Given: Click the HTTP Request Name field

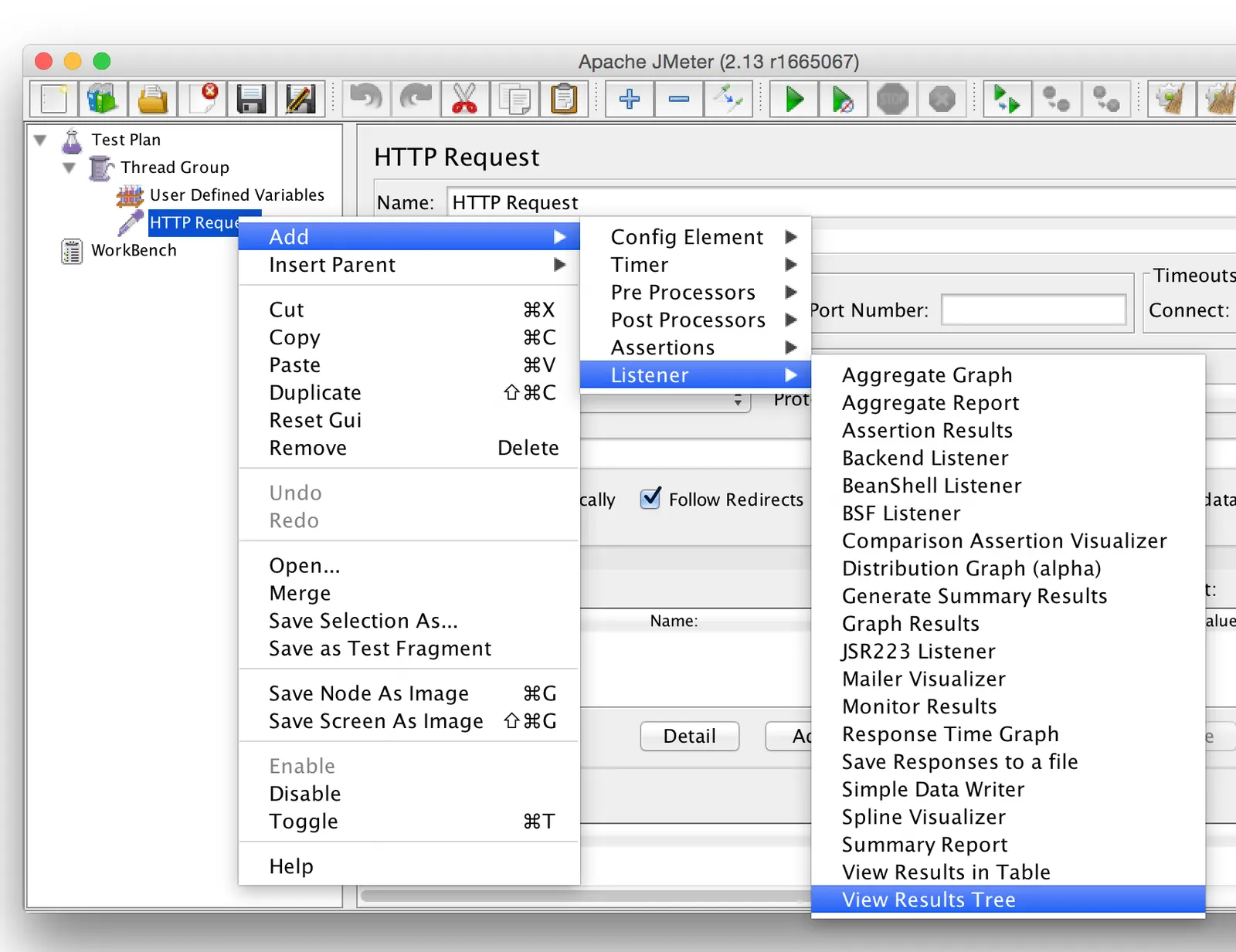Looking at the screenshot, I should (x=841, y=202).
